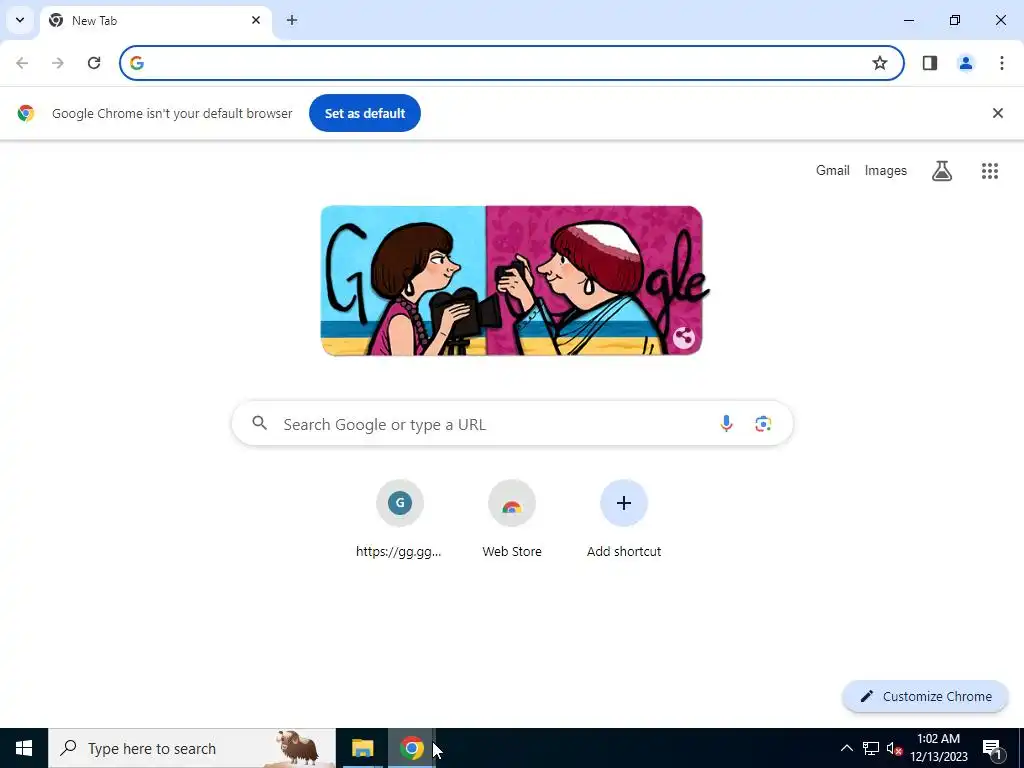Select the New Tab browser tab
The image size is (1024, 768).
155,21
